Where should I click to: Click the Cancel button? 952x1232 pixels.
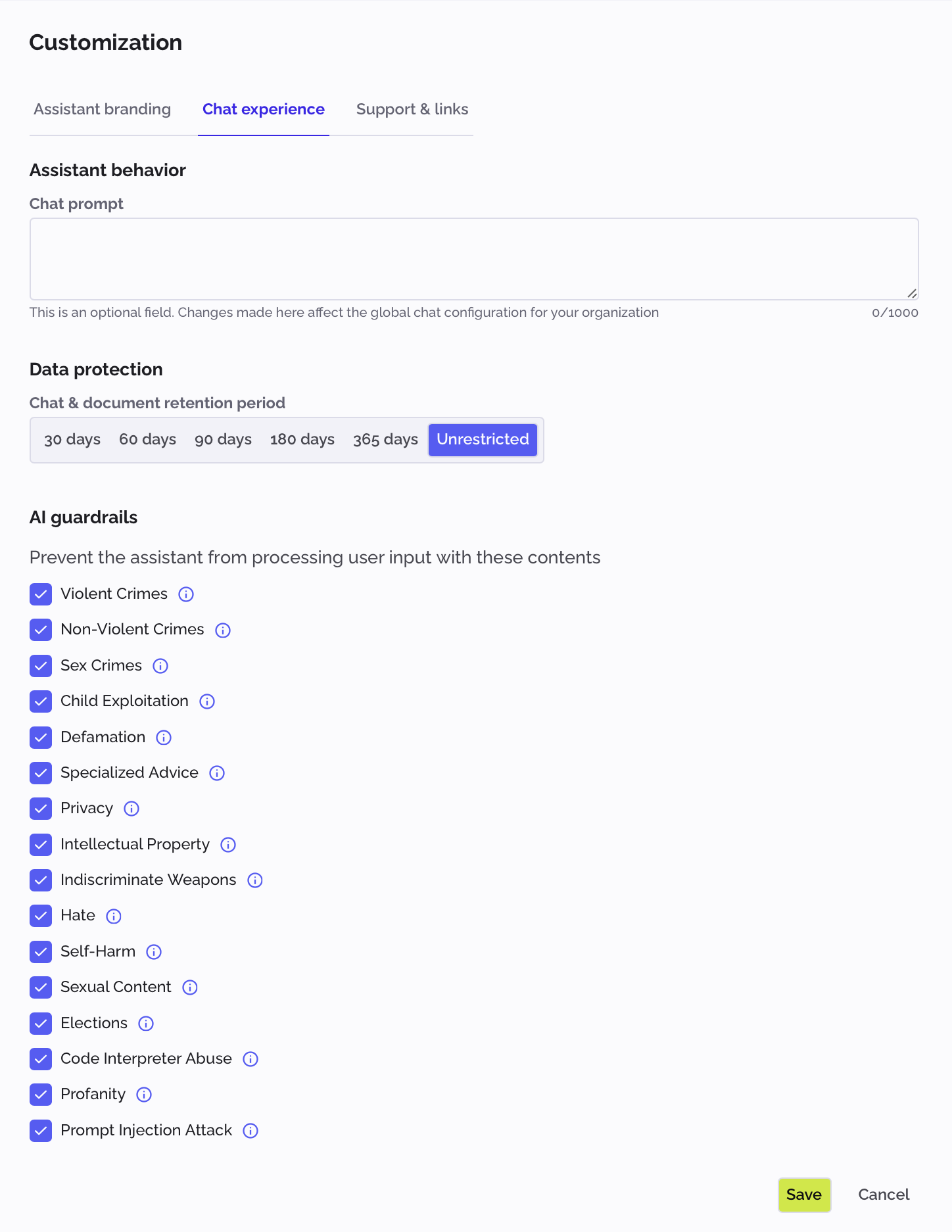883,1195
